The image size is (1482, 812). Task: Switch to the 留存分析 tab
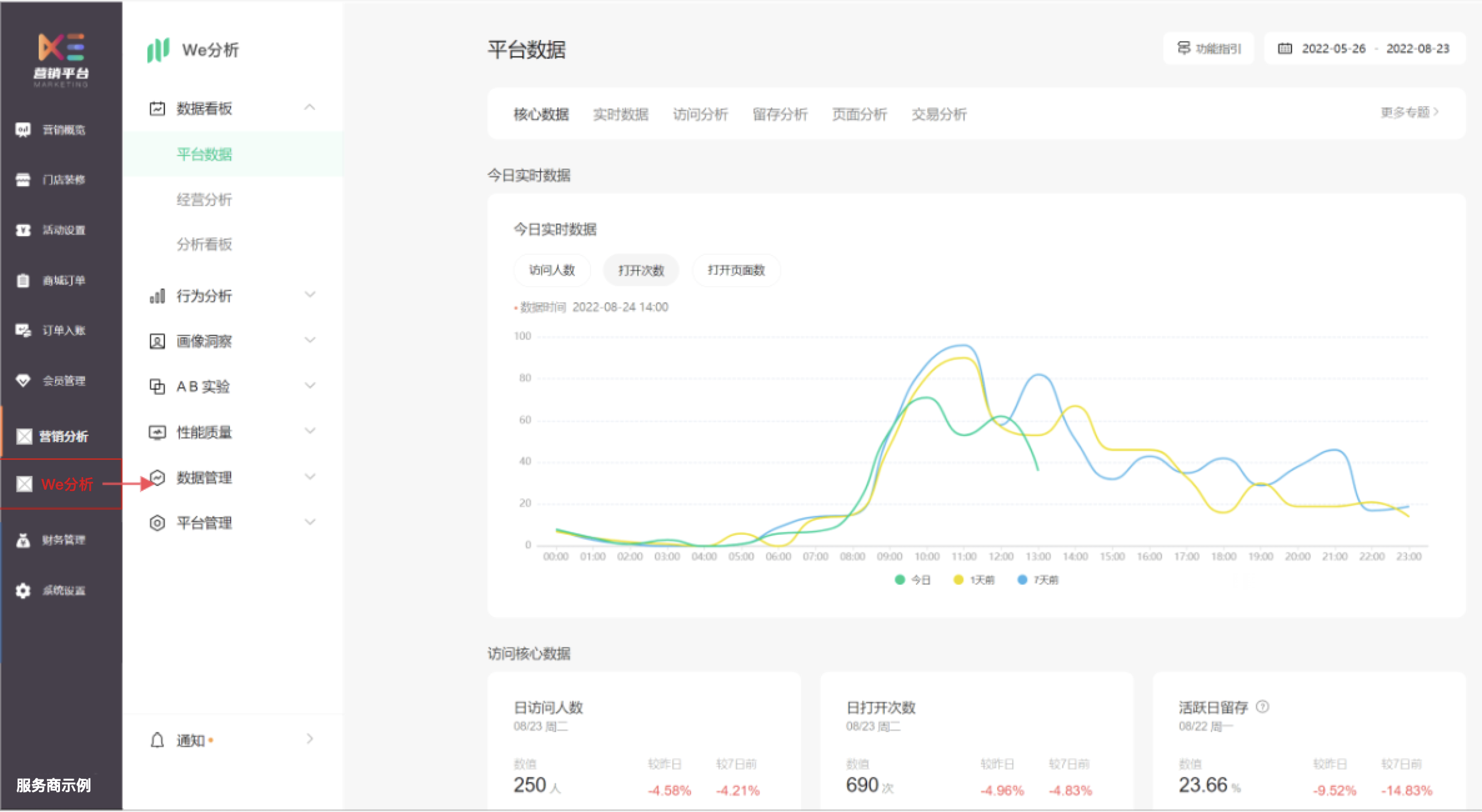[780, 114]
